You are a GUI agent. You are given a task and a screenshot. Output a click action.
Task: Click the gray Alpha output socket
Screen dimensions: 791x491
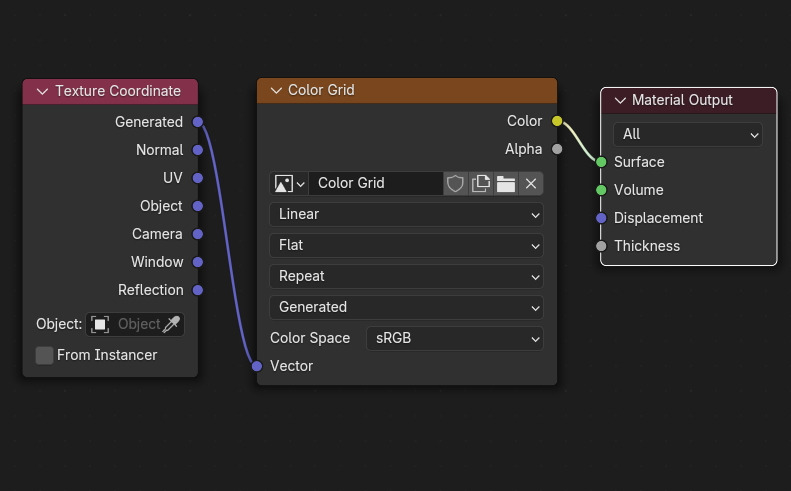pos(557,149)
